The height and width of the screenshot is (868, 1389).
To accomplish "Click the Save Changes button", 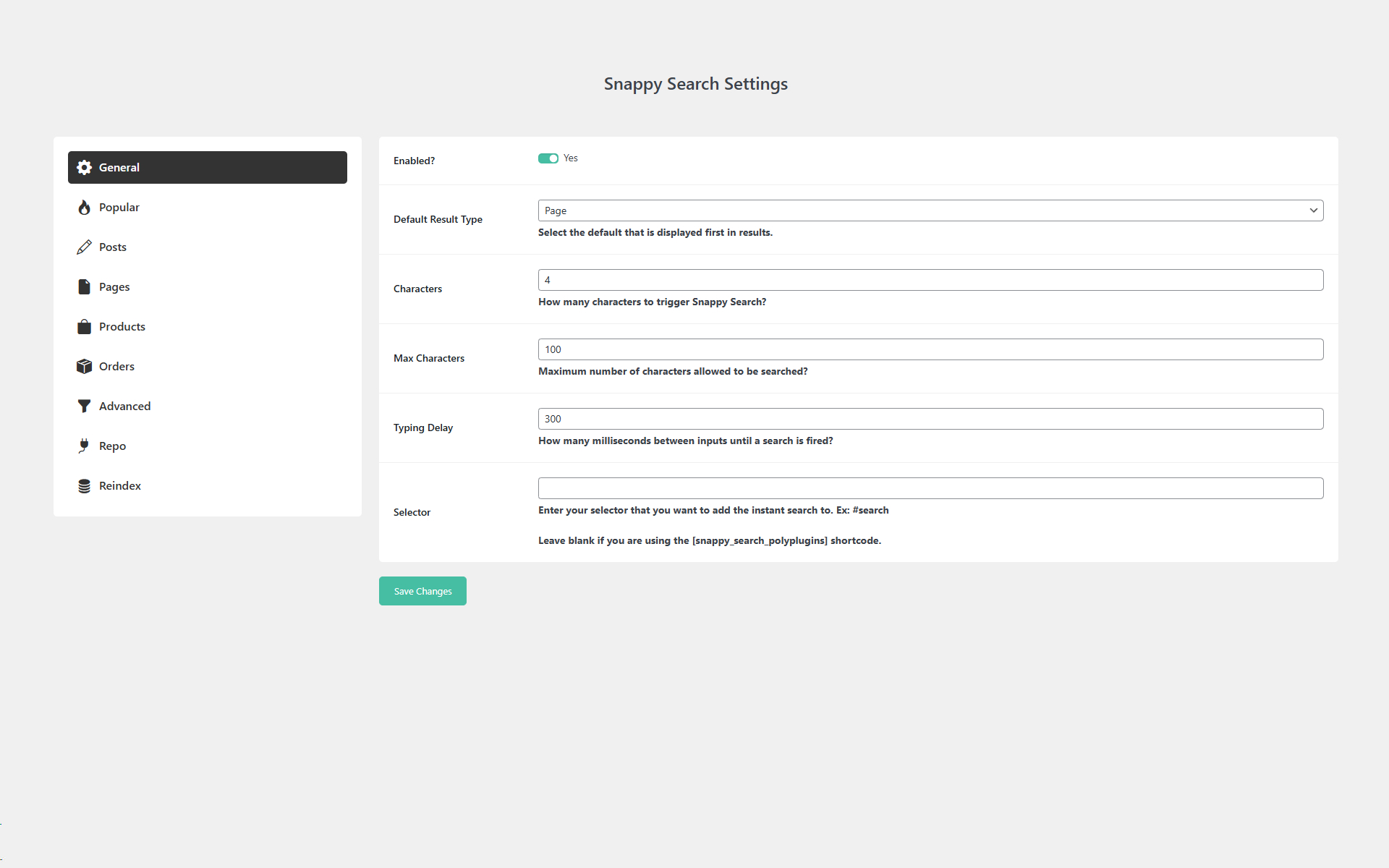I will 422,591.
